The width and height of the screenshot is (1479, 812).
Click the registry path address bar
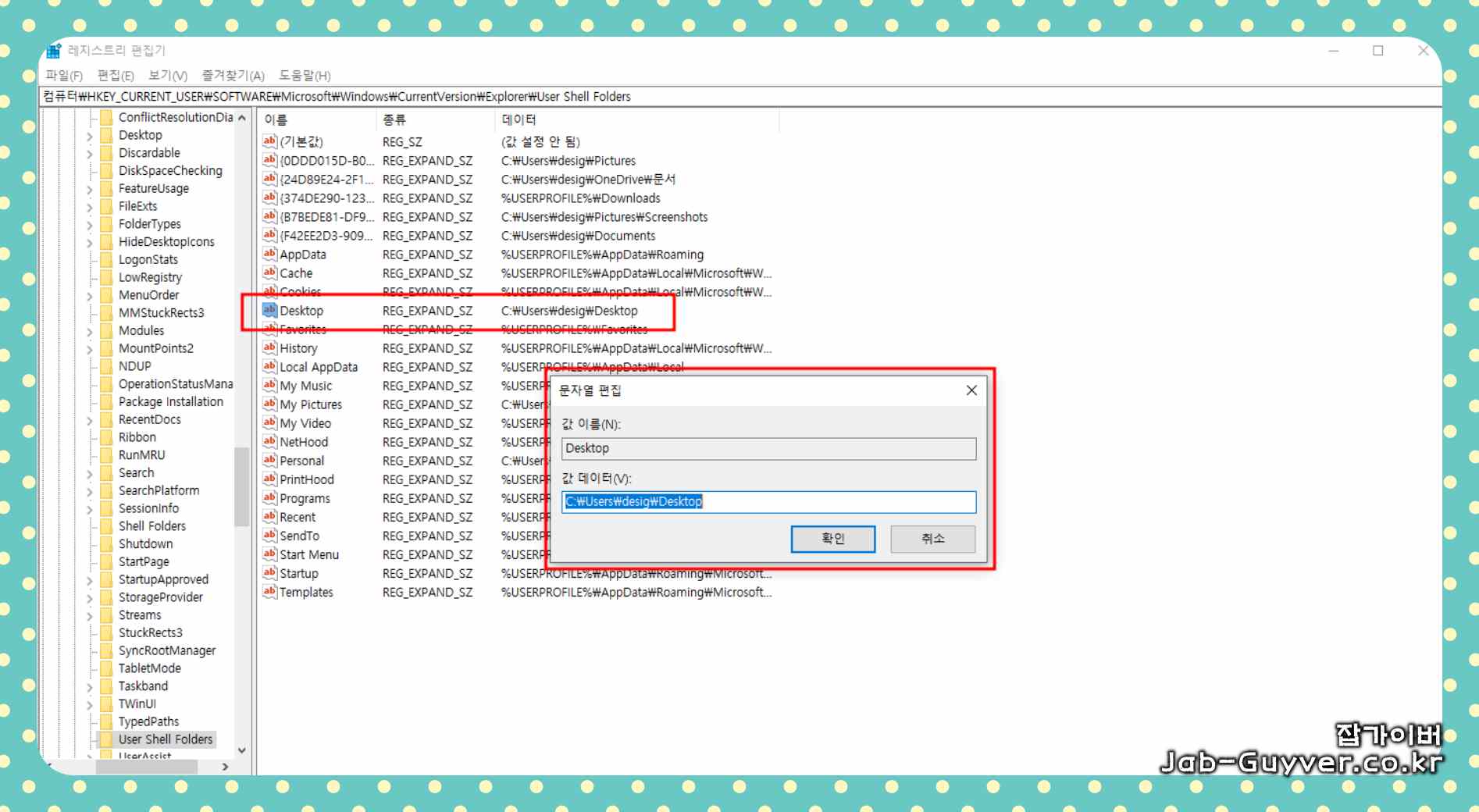740,97
